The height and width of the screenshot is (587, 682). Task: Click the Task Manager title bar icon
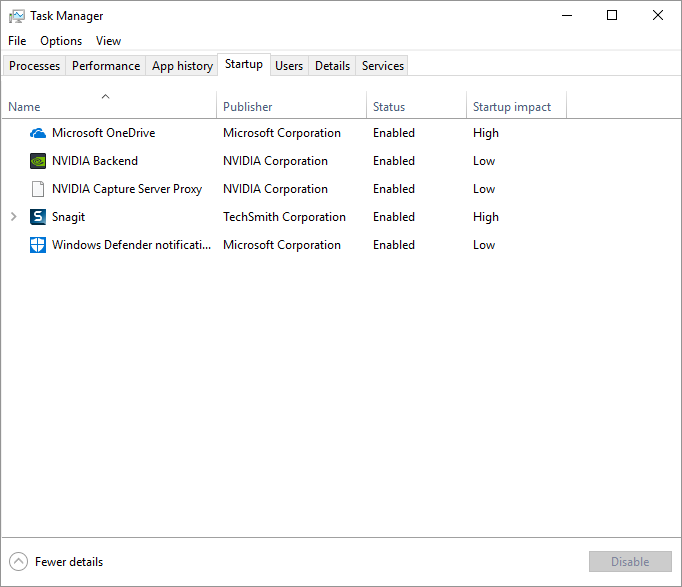point(17,16)
